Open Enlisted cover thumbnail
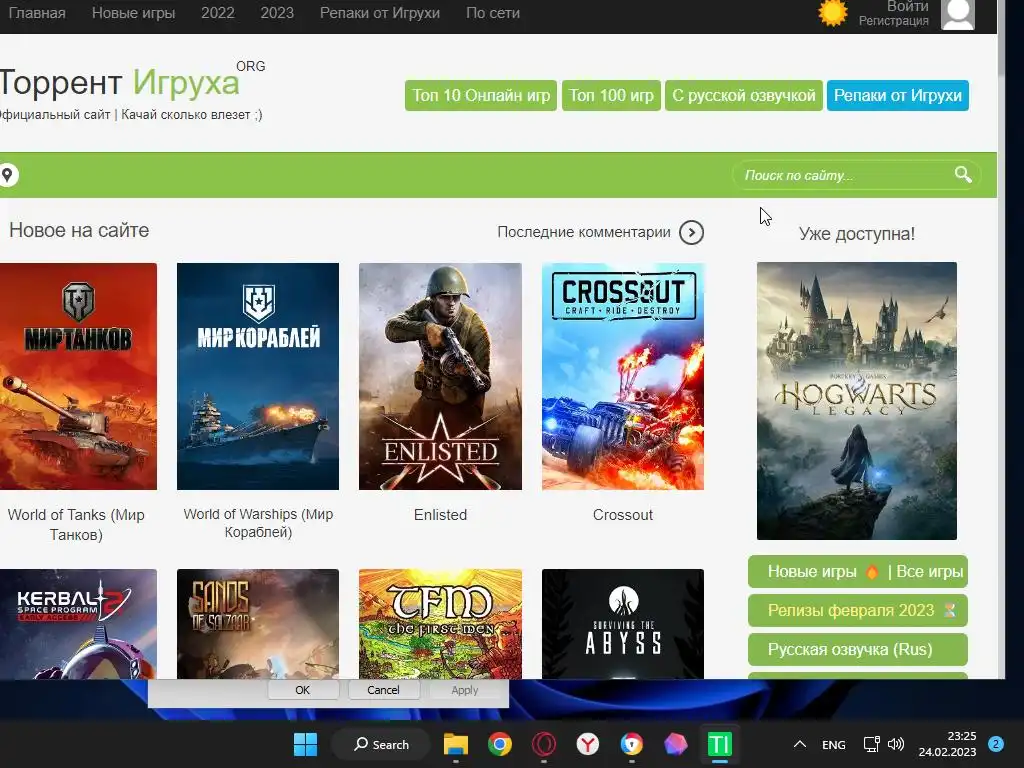 point(440,376)
